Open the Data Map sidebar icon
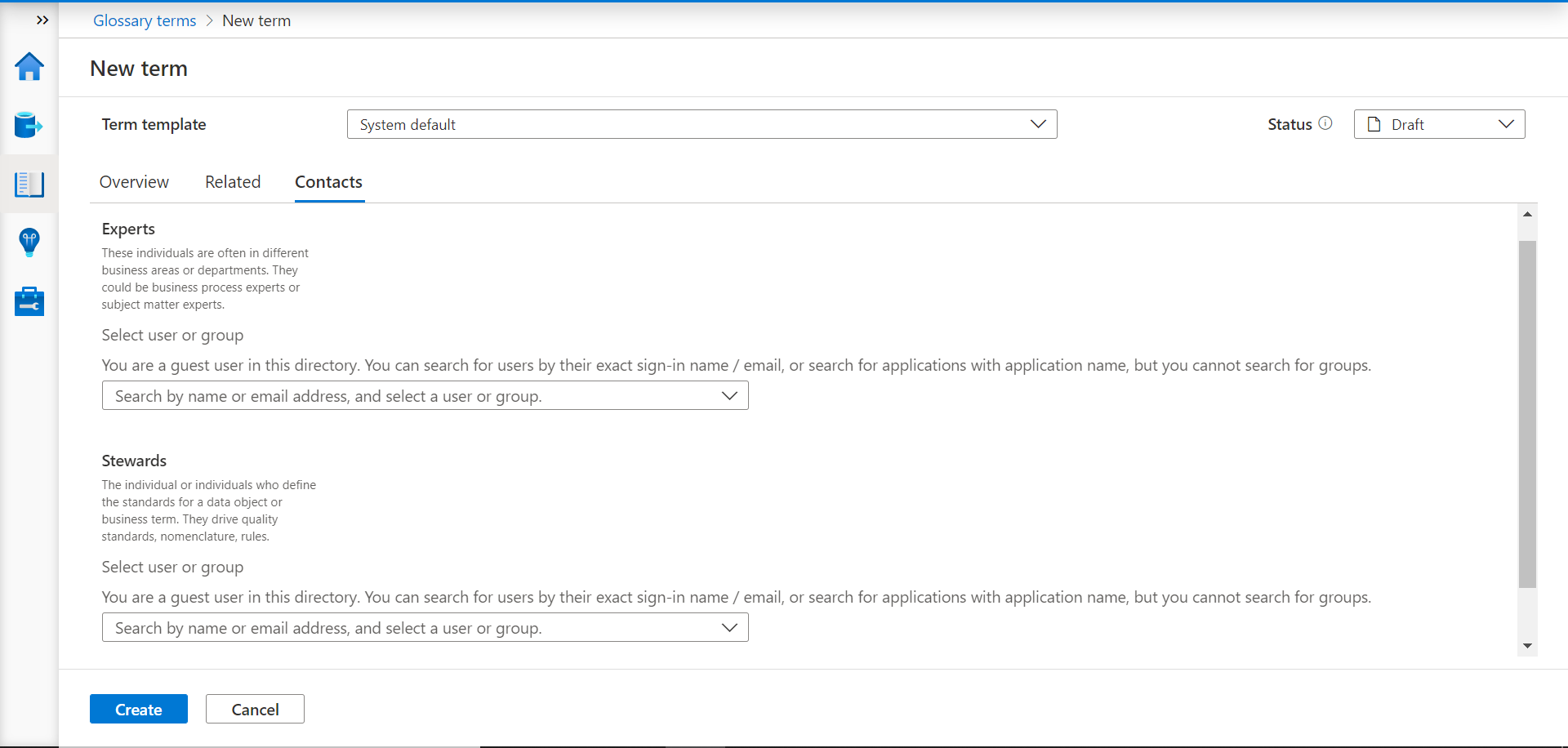1568x748 pixels. point(29,125)
